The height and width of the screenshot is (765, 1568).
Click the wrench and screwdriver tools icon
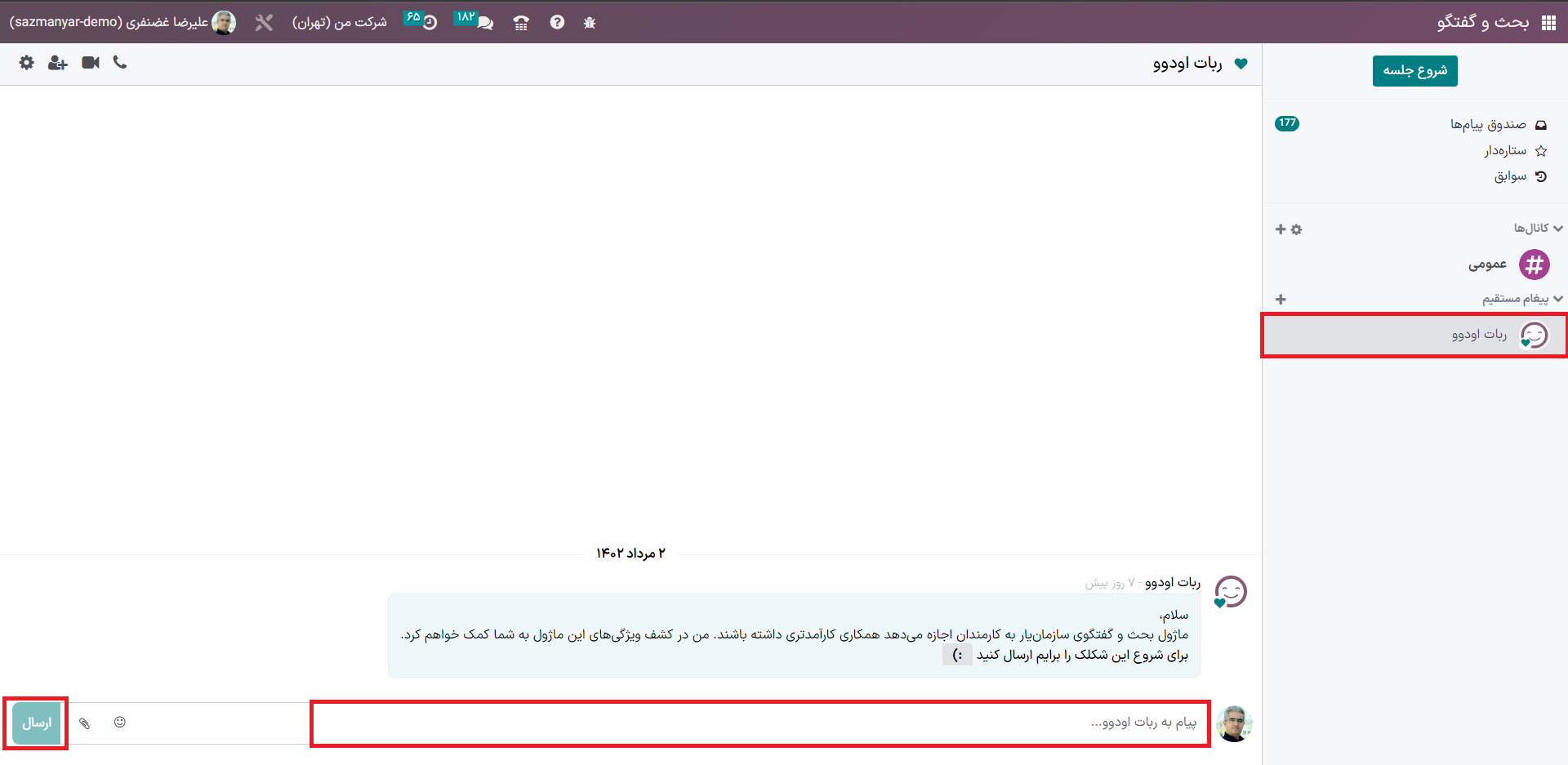264,22
